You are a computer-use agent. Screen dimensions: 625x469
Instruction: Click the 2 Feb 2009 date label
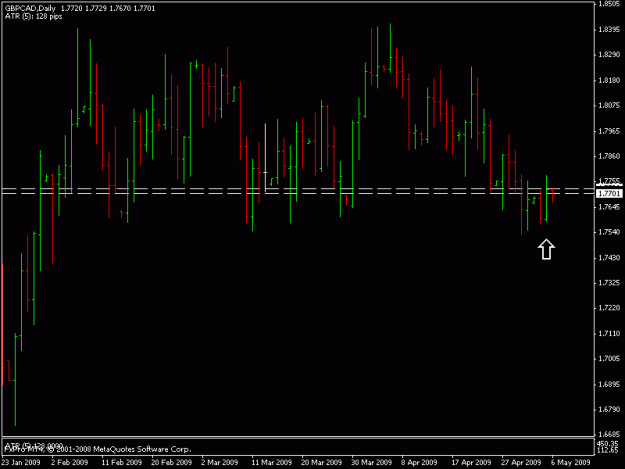69,462
